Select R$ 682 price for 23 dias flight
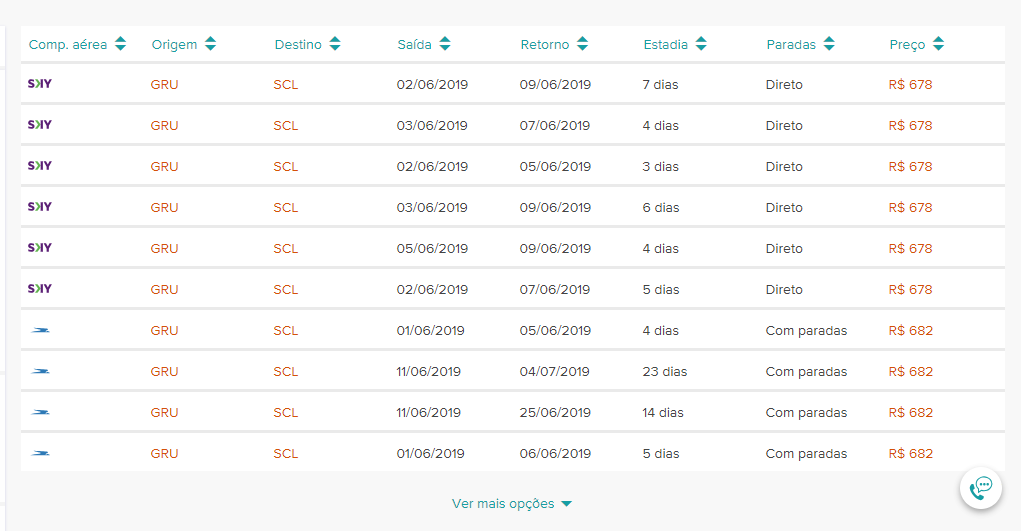Screen dimensions: 1021x531 tap(910, 371)
